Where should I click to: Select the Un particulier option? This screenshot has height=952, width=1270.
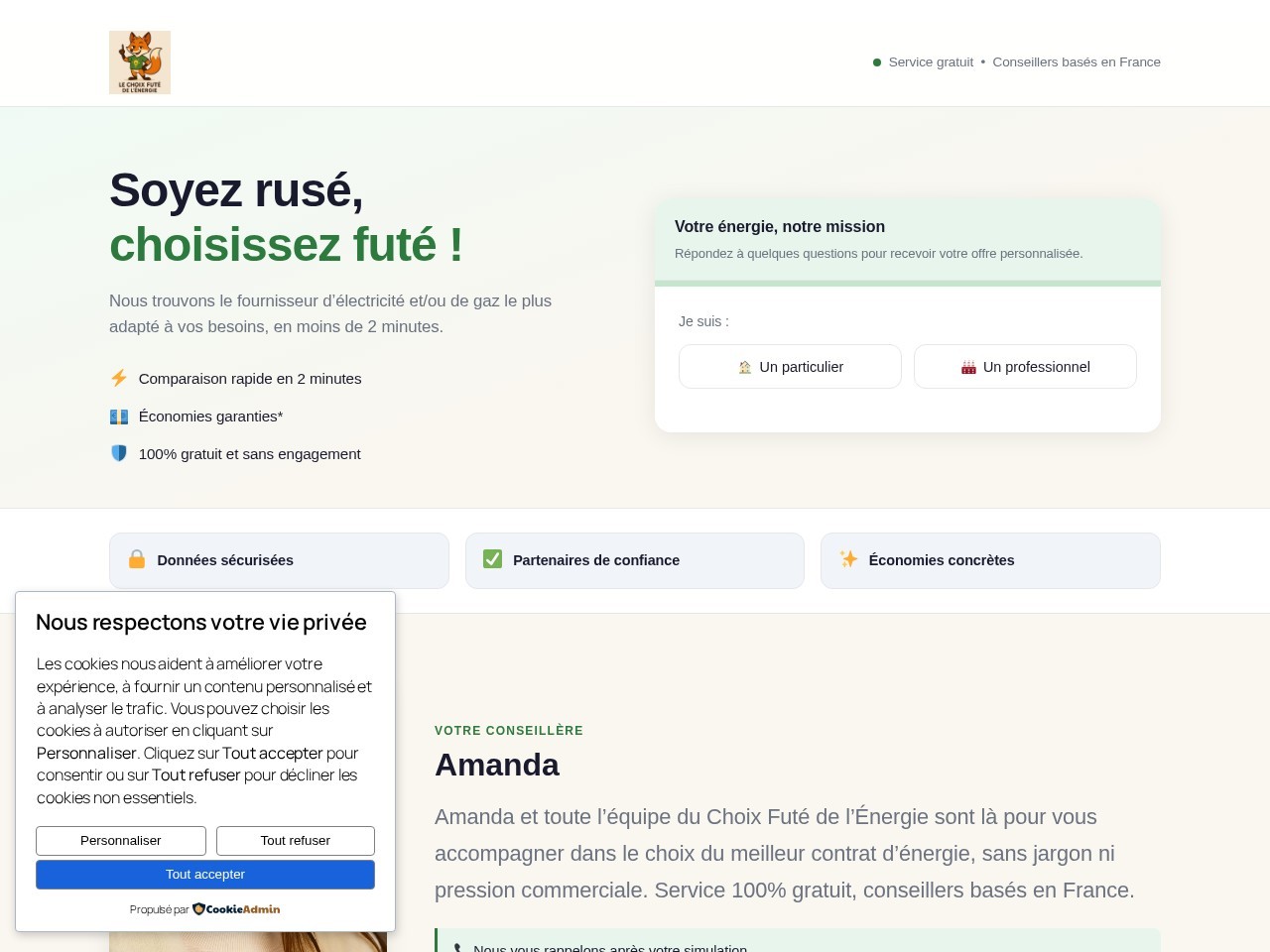790,367
